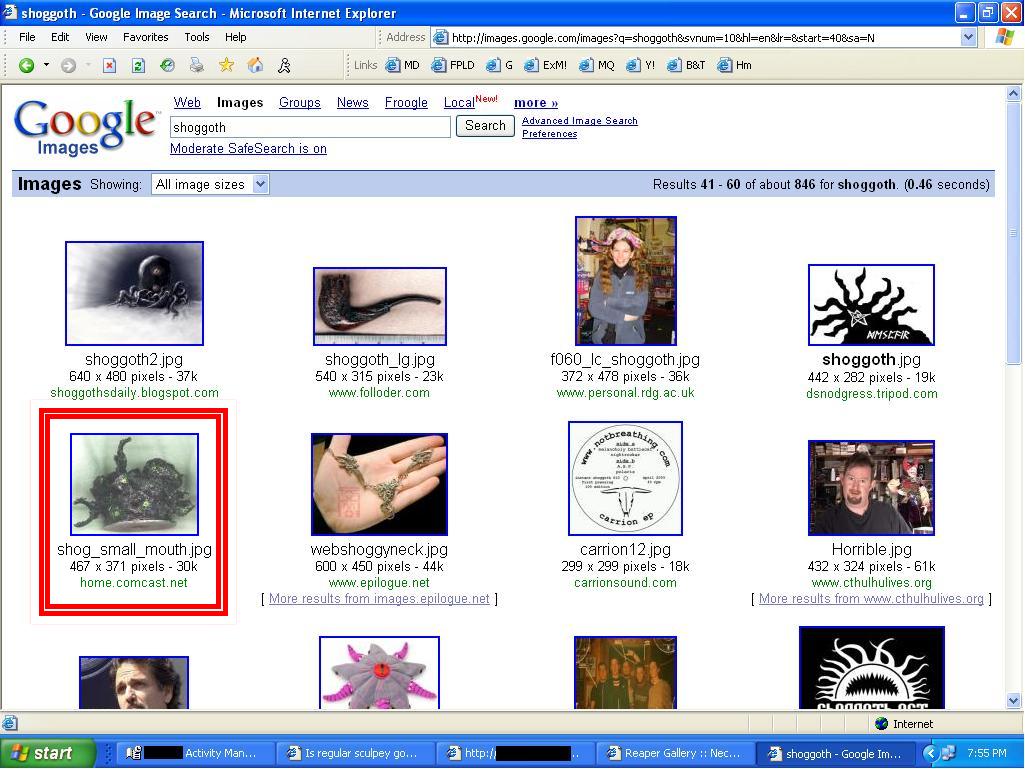Click the Google Images logo

click(85, 127)
